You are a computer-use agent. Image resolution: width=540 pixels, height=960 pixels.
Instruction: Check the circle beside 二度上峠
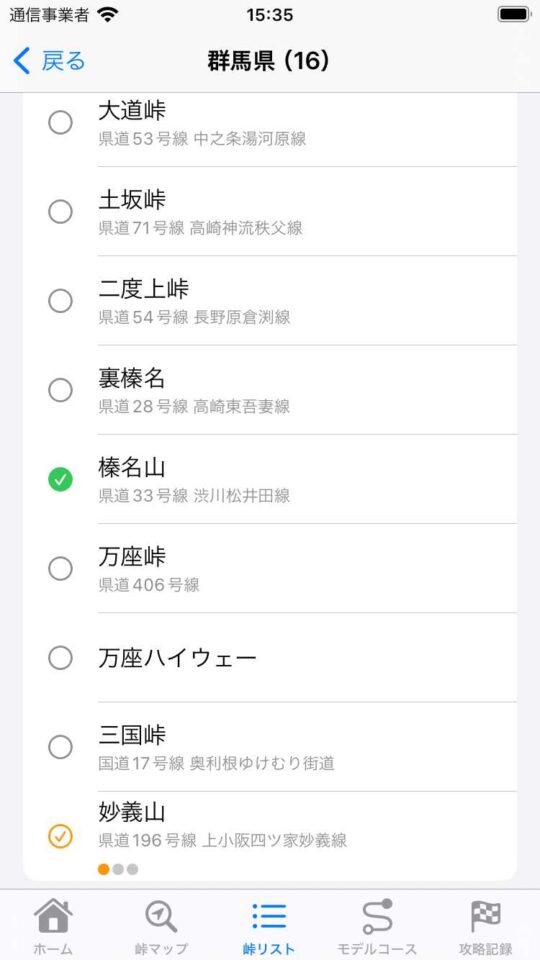coord(60,301)
